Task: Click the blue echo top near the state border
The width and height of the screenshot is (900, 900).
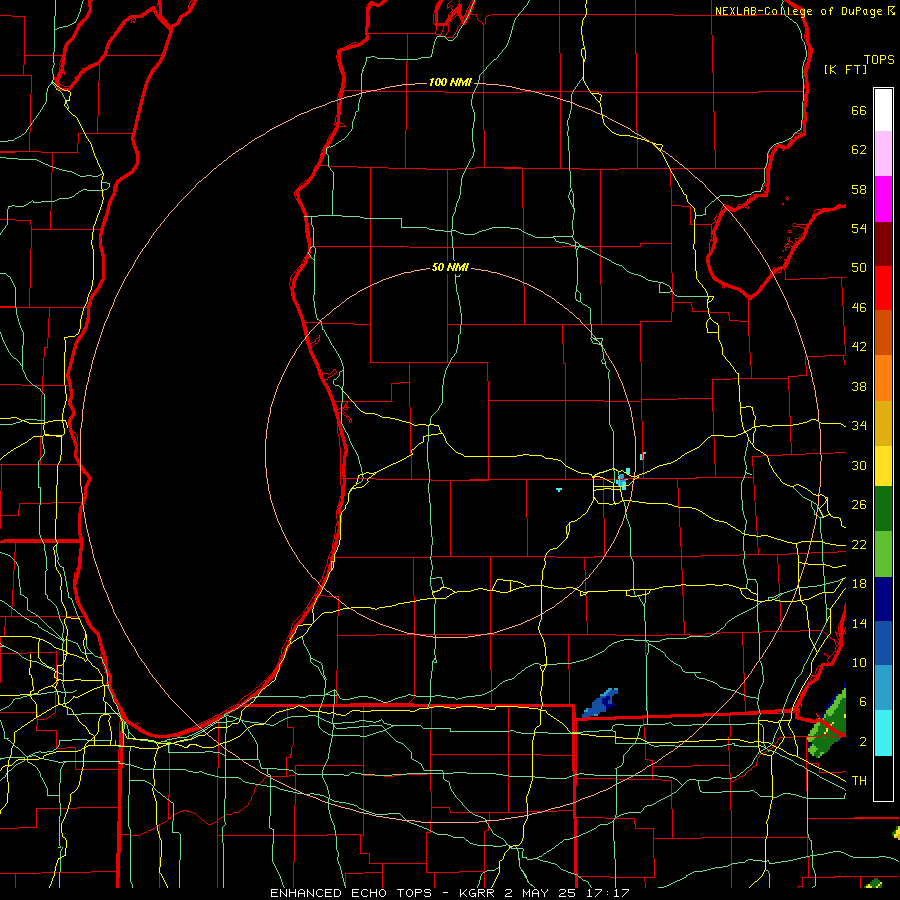Action: 600,703
